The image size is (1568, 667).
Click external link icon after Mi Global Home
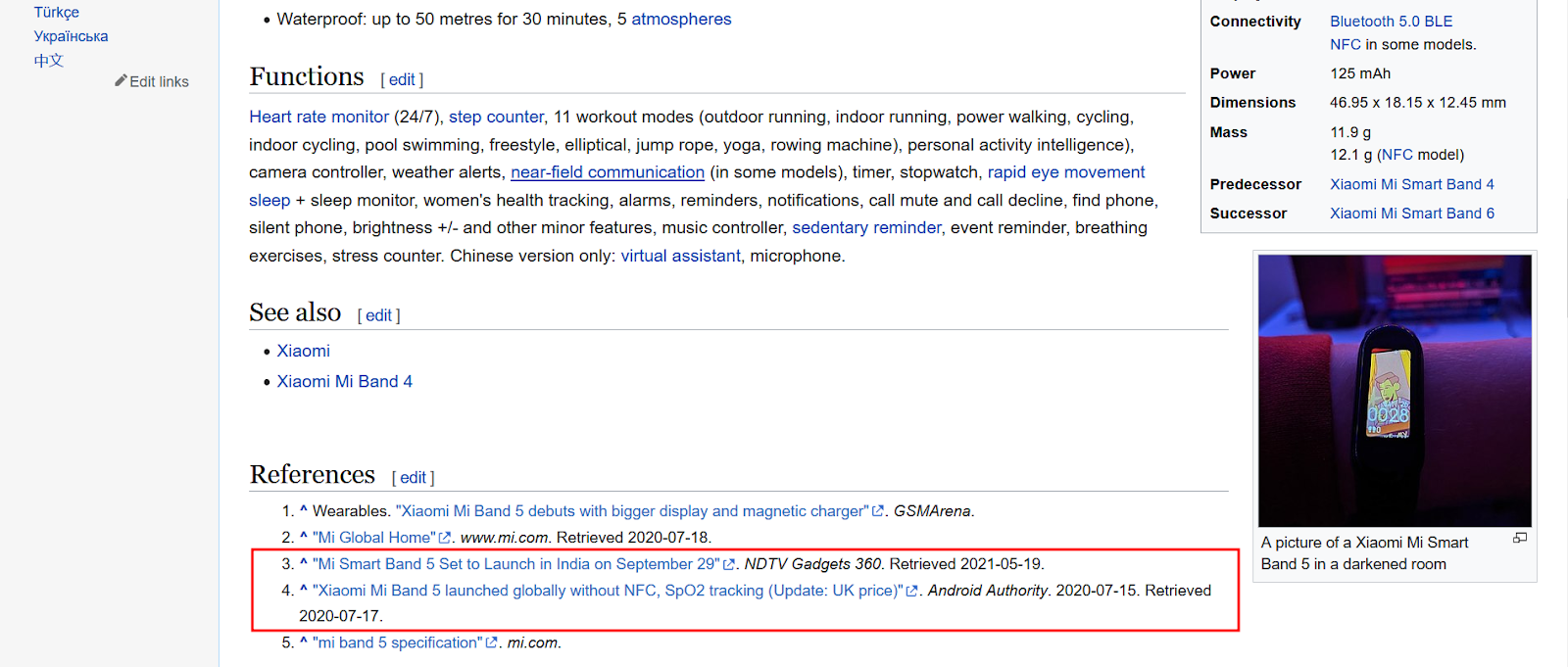click(445, 538)
